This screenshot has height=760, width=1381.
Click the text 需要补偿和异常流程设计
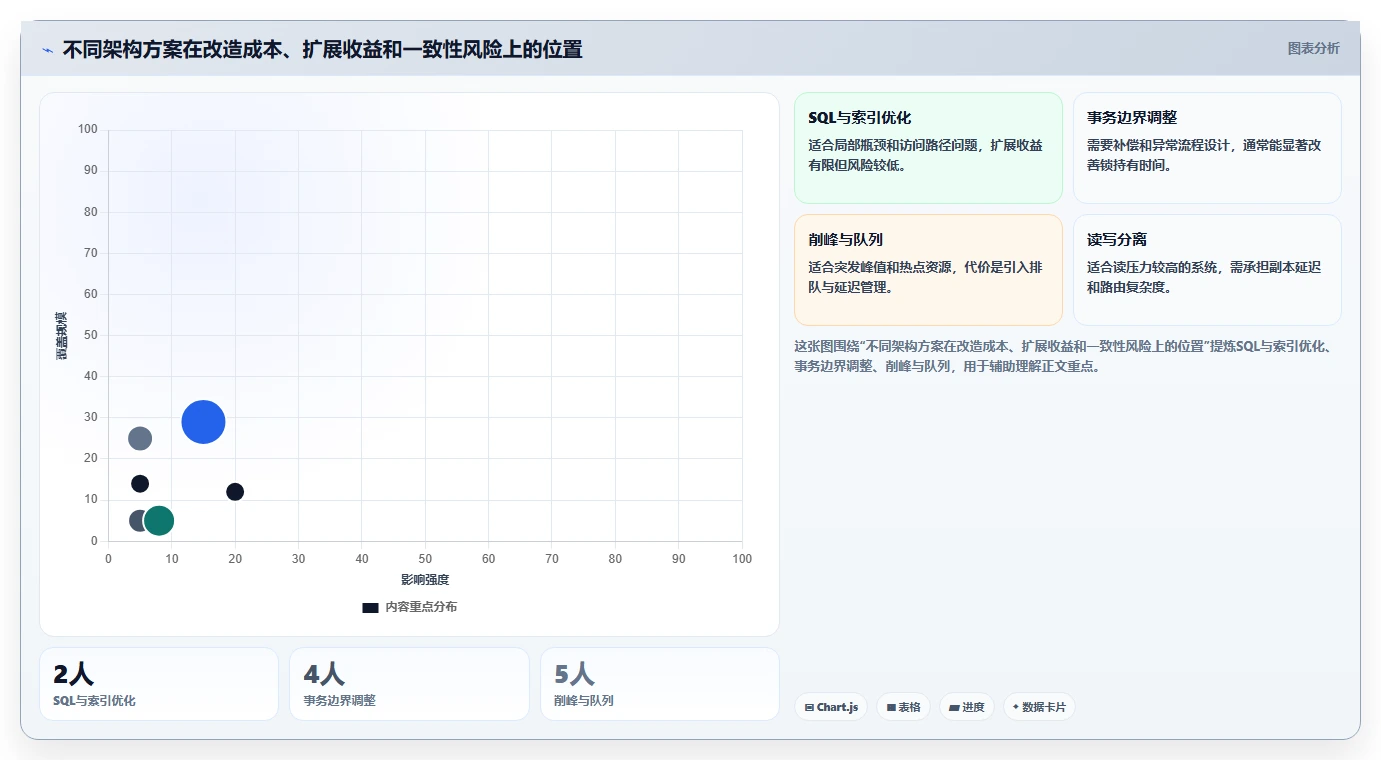click(1158, 145)
